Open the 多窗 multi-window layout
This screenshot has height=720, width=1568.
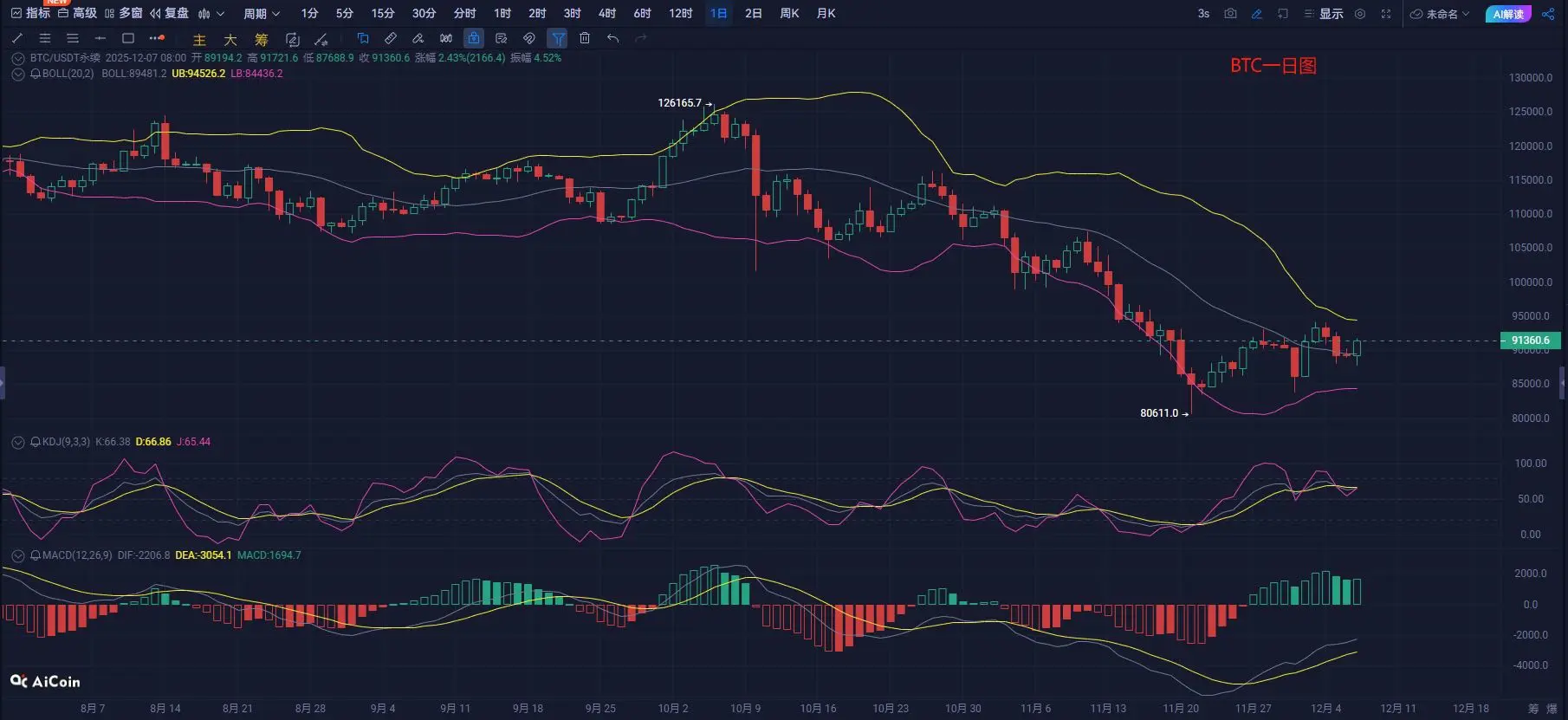pyautogui.click(x=123, y=13)
